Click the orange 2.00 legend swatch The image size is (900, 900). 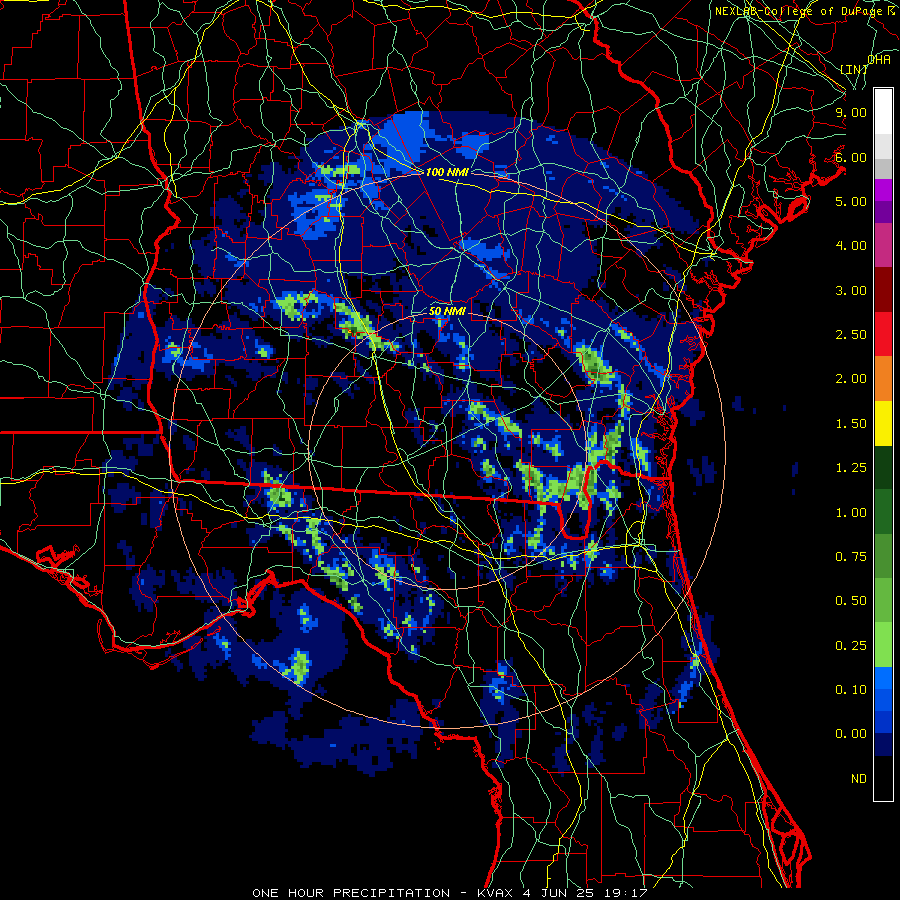pos(883,379)
